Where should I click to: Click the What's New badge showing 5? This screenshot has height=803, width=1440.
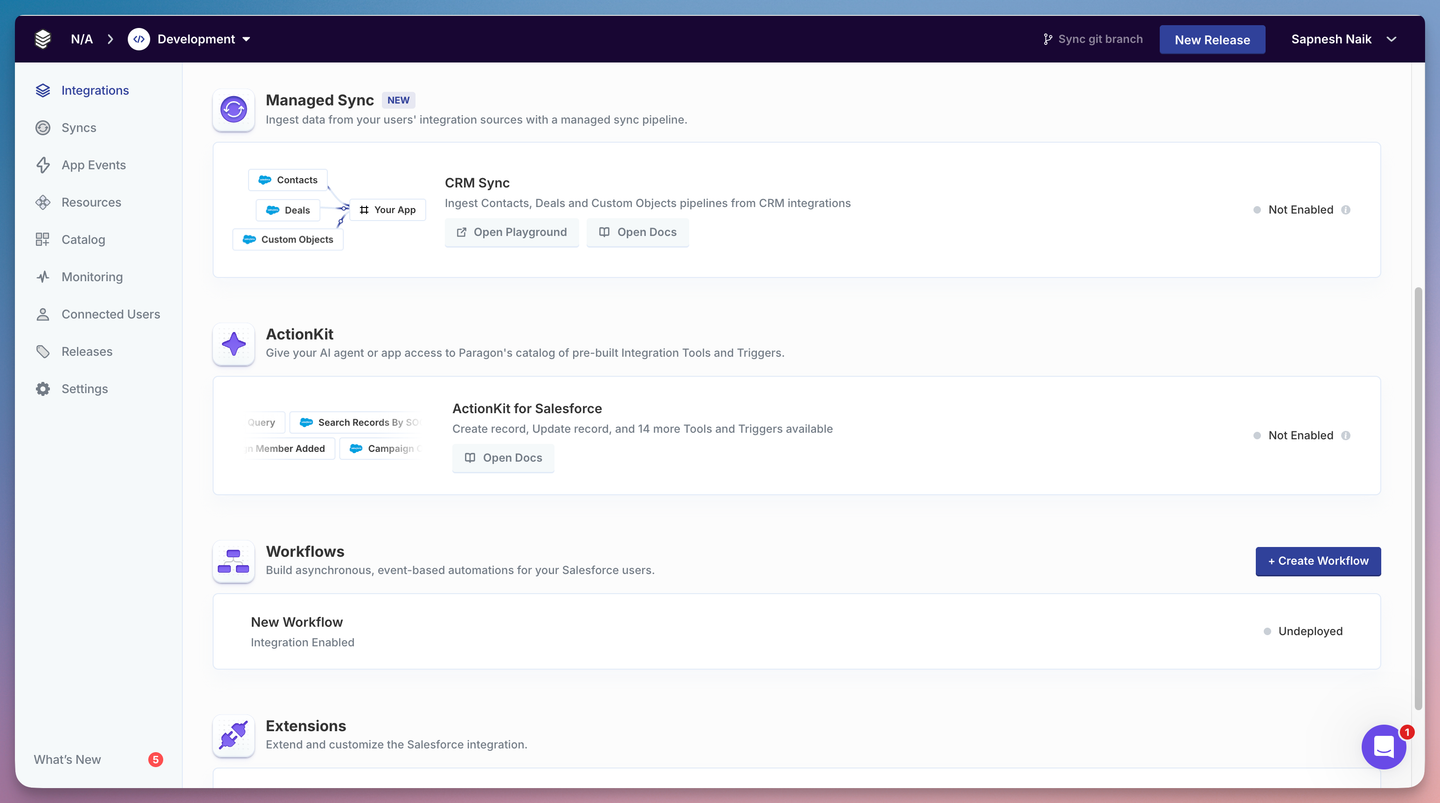tap(156, 760)
